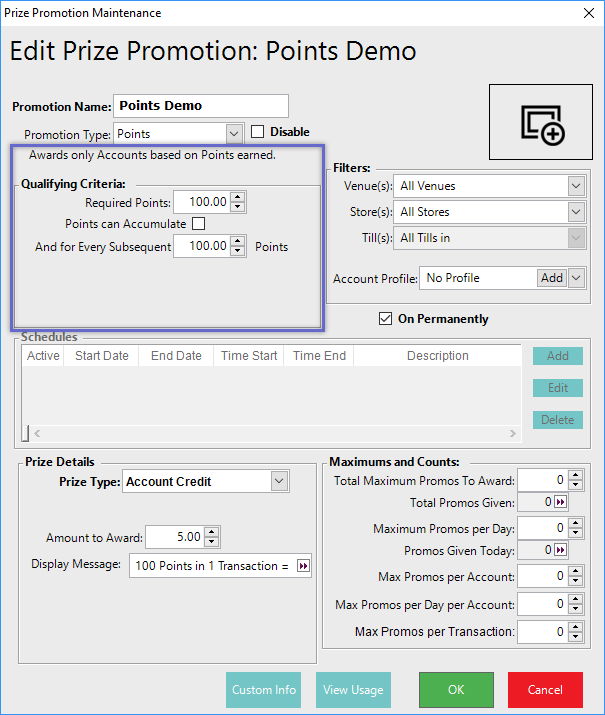Click the Promotion Name text field
Viewport: 605px width, 715px height.
pyautogui.click(x=200, y=106)
